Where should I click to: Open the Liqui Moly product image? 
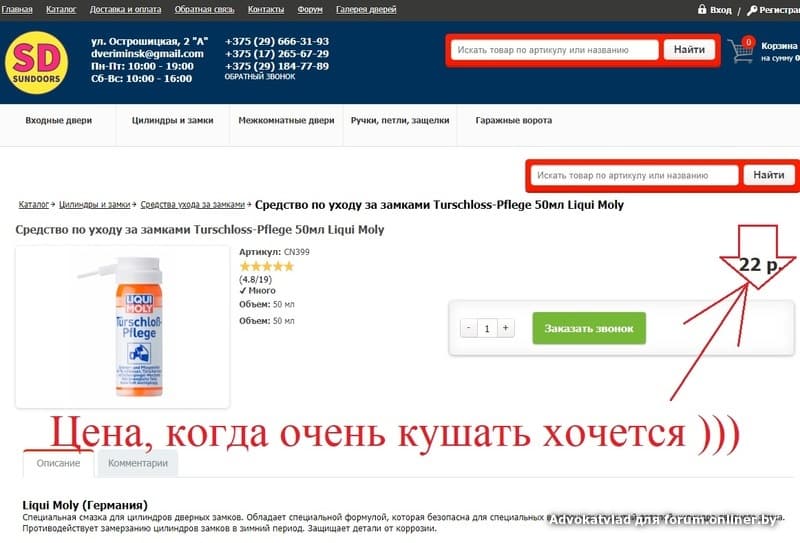[122, 327]
